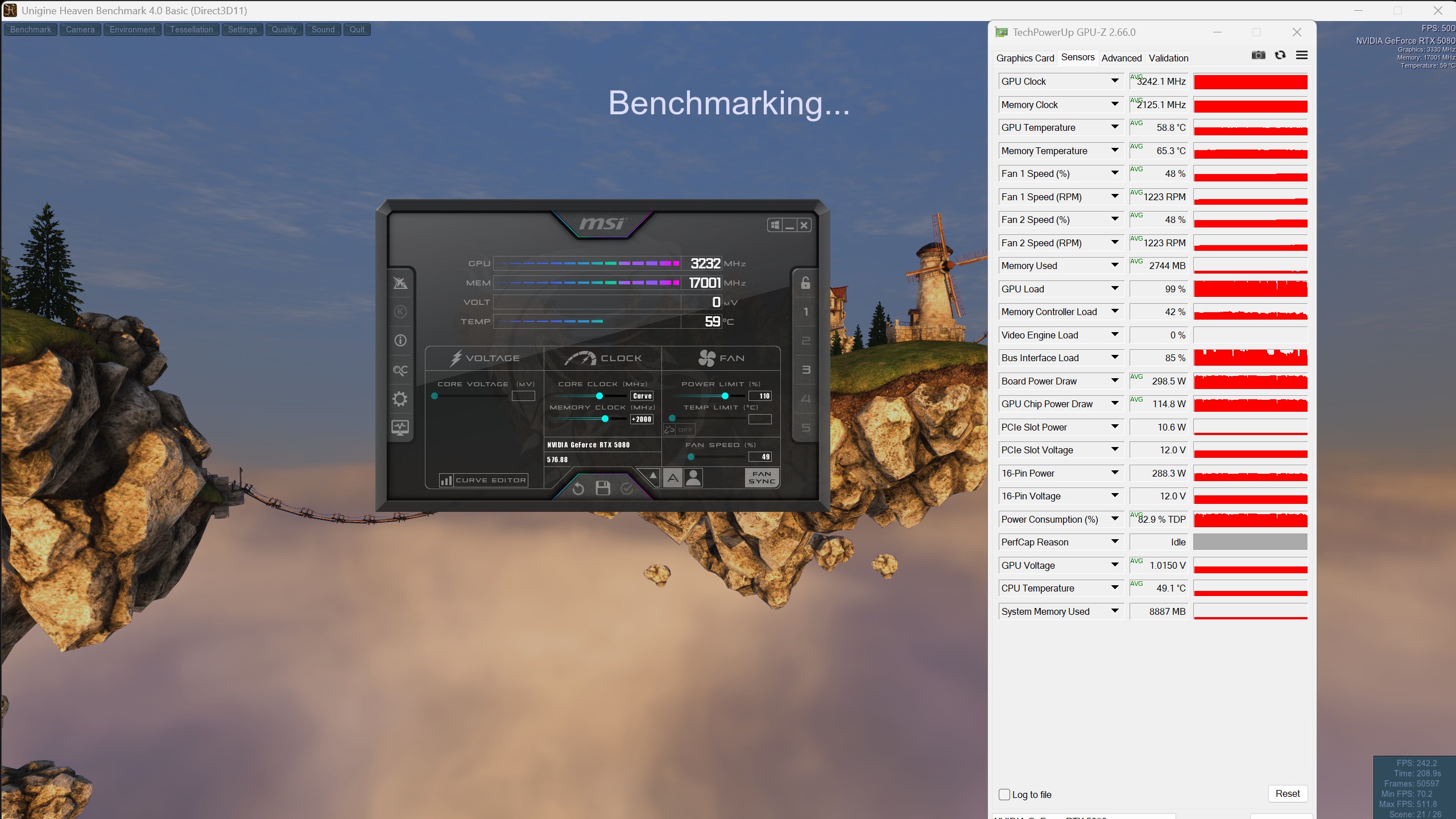This screenshot has width=1456, height=819.
Task: Open the PerfCap Reason sensor dropdown
Action: [x=1115, y=542]
